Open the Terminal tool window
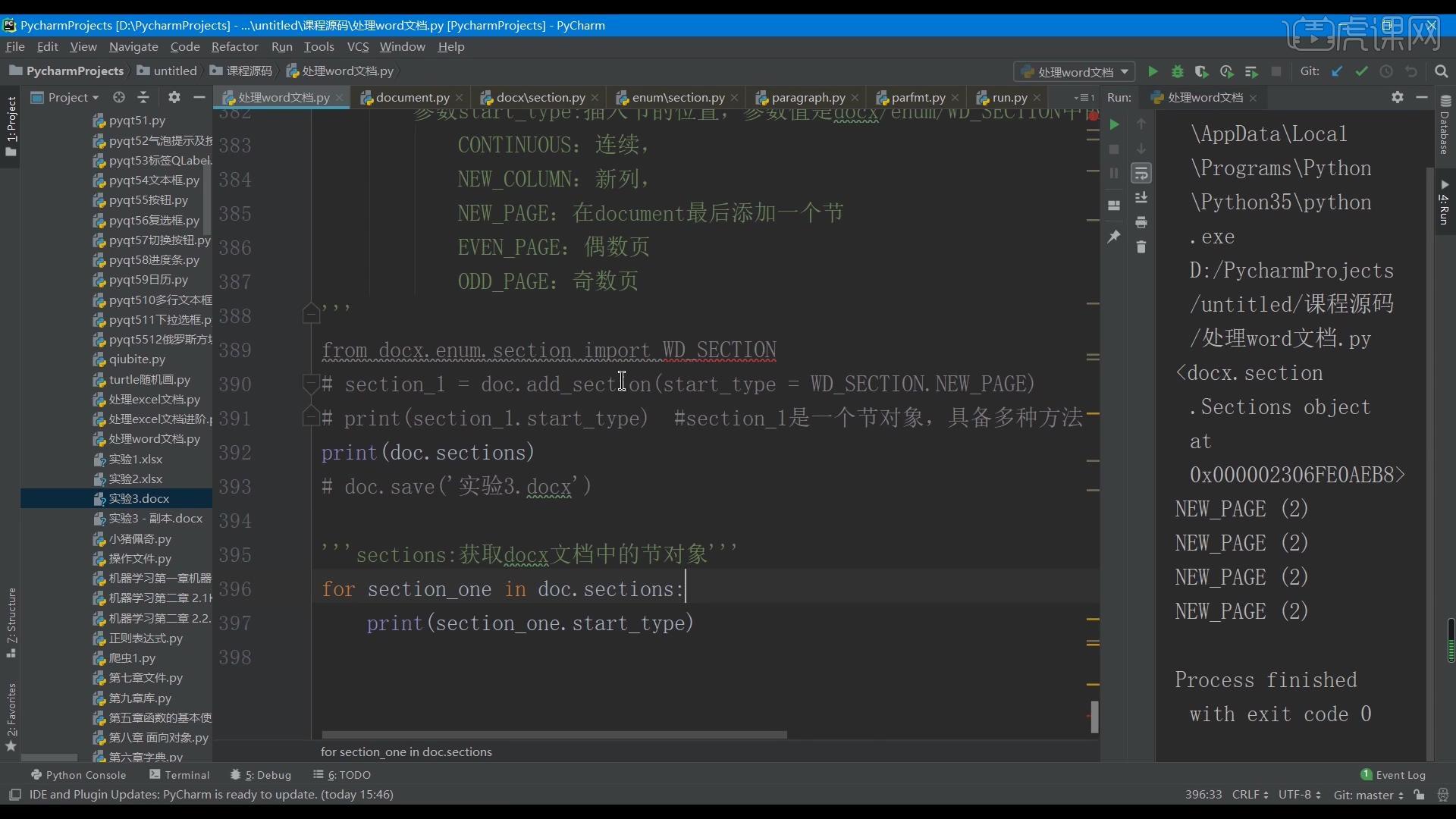1456x819 pixels. coord(180,775)
